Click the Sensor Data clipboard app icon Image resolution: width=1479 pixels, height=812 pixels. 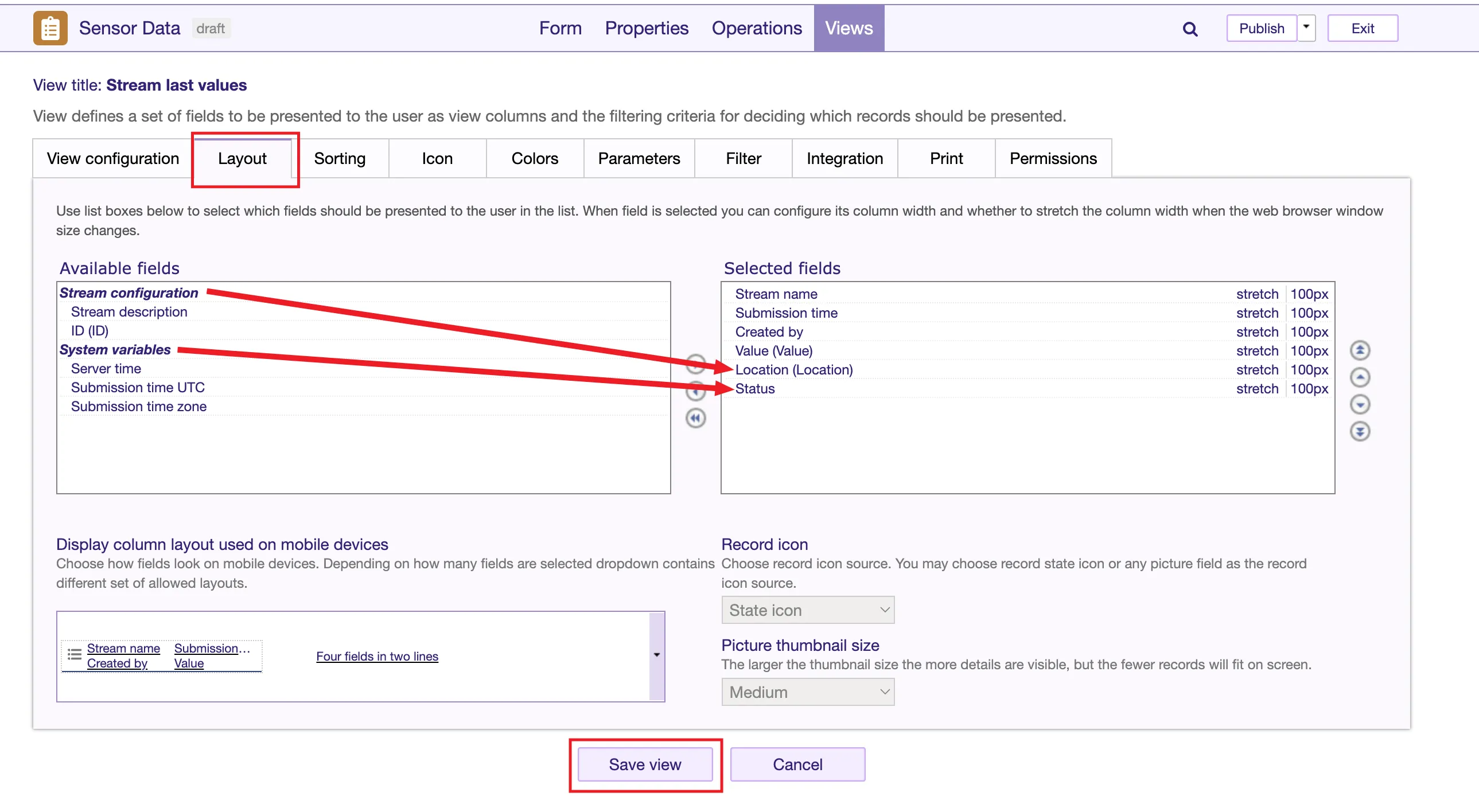tap(50, 28)
